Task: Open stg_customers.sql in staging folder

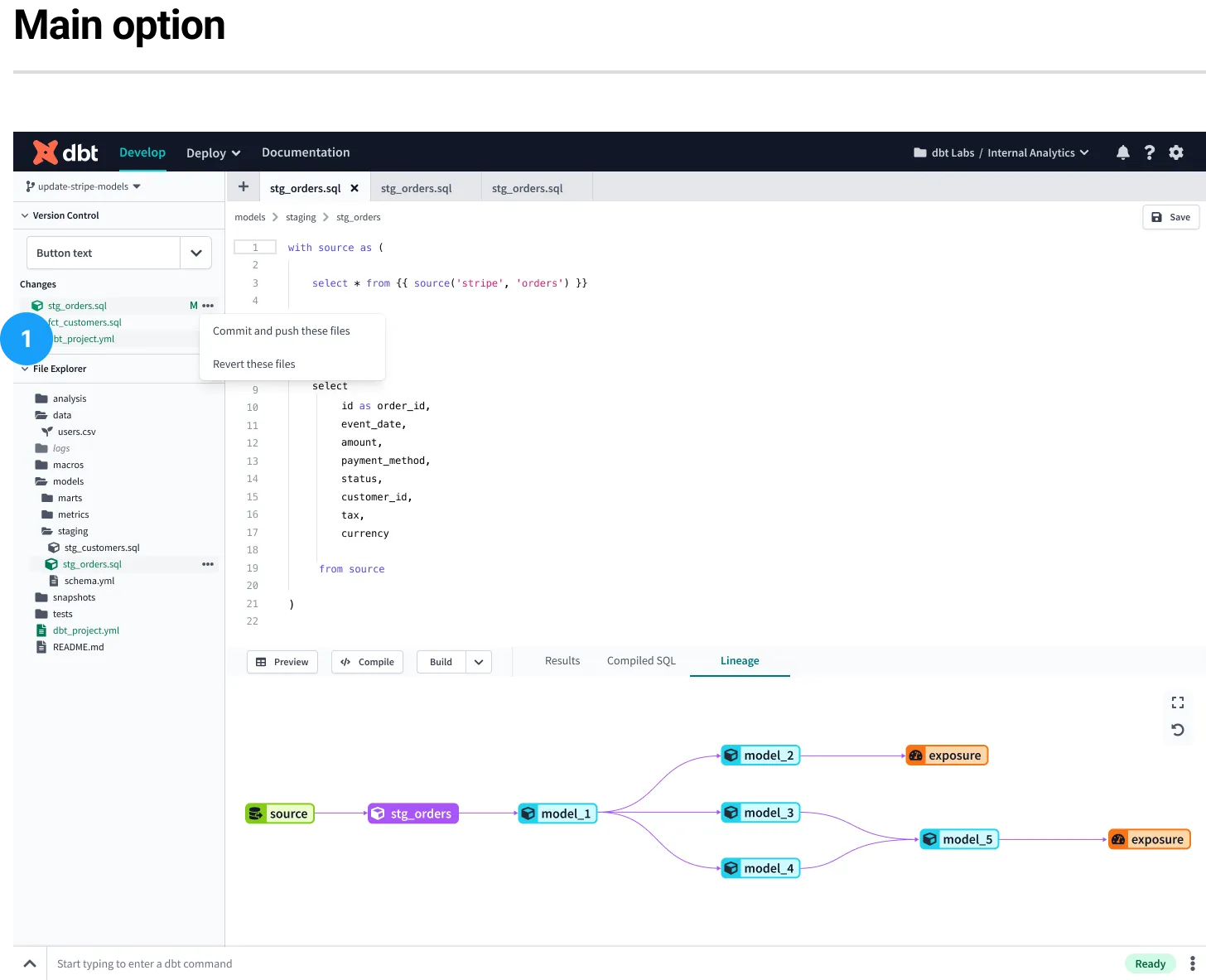Action: click(x=94, y=548)
